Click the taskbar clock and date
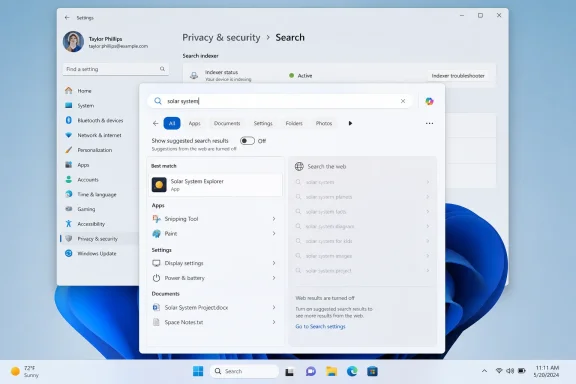 point(547,372)
